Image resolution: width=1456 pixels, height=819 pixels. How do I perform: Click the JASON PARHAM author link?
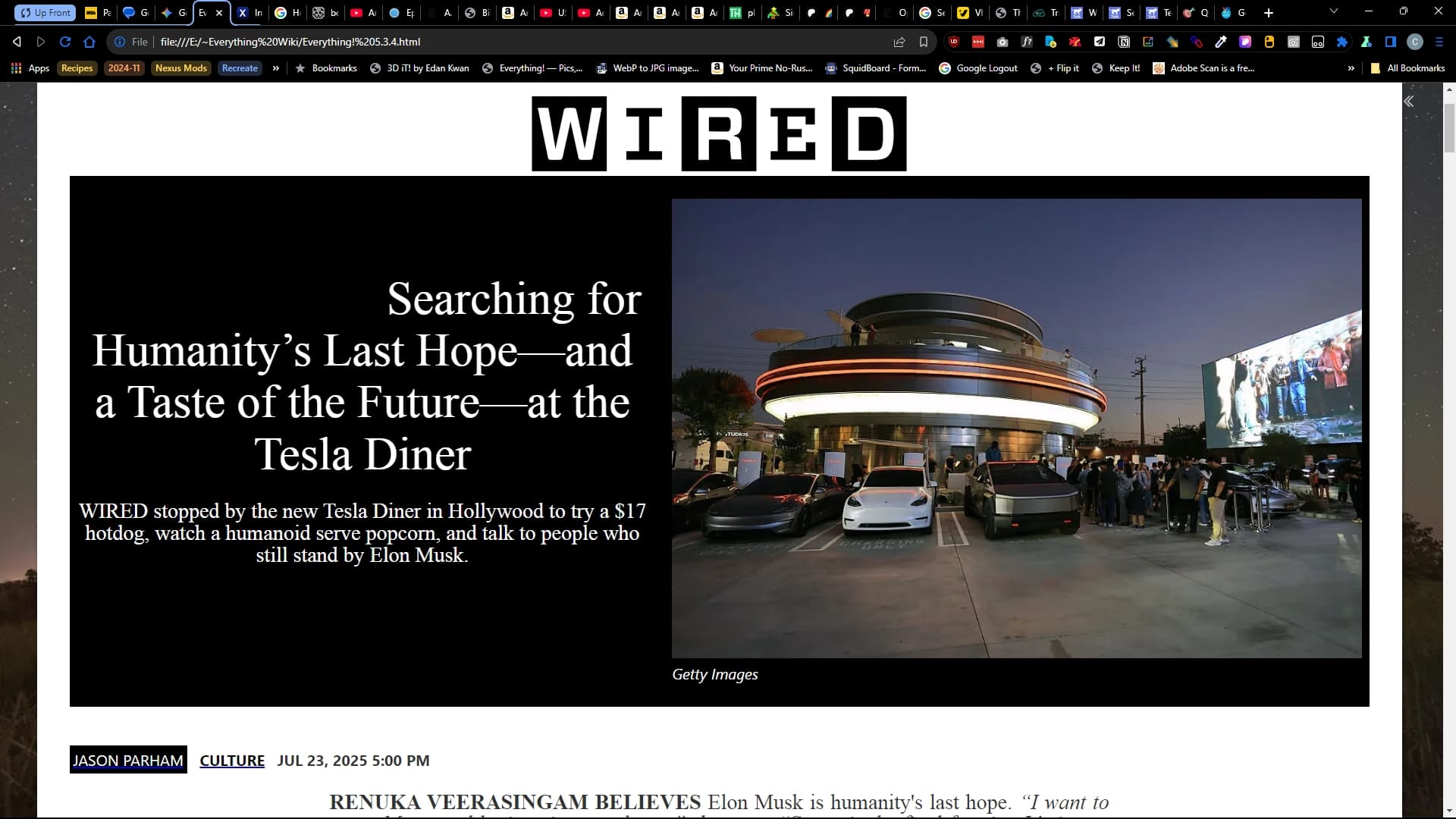(x=128, y=760)
